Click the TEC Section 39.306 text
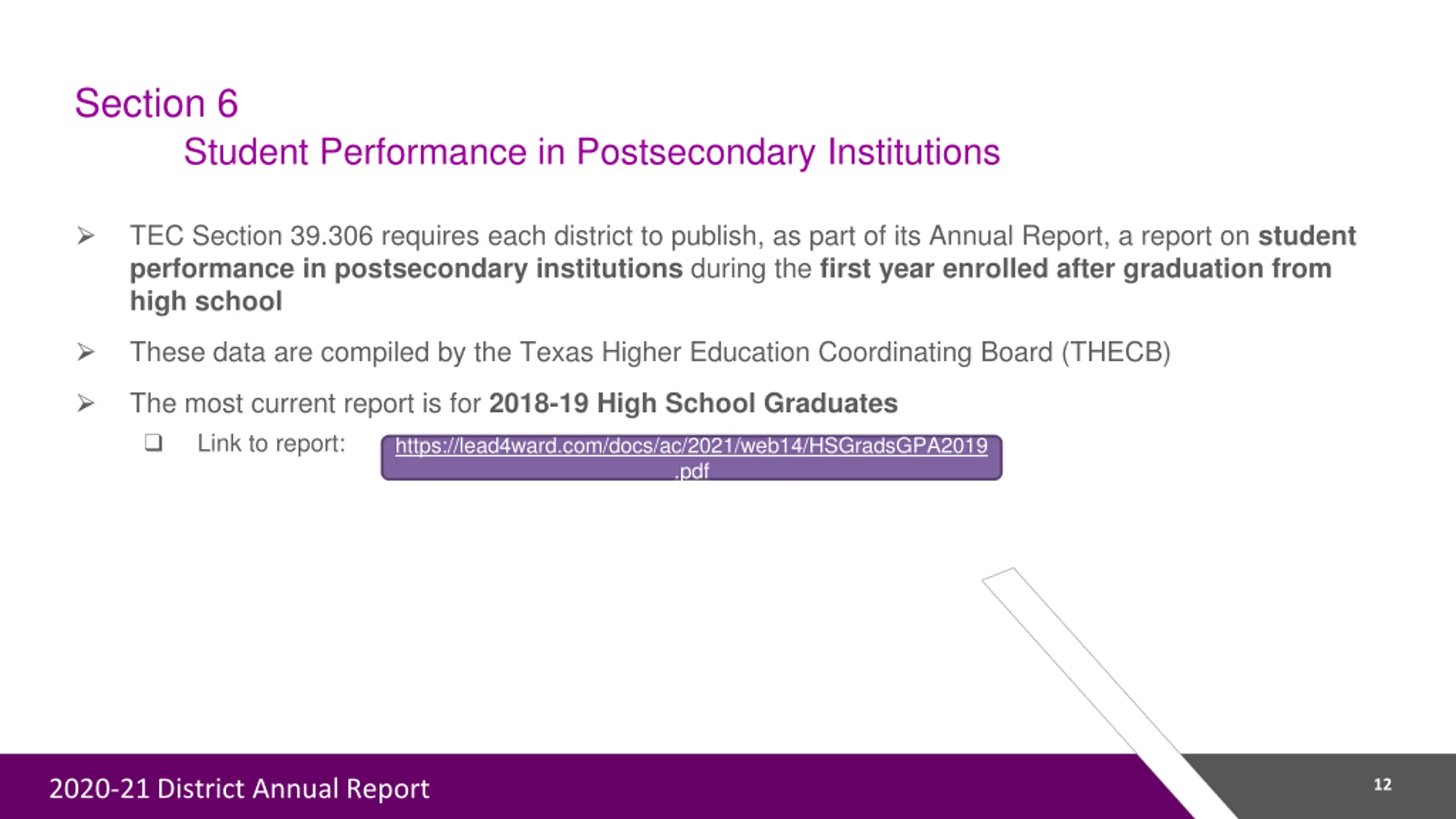 251,235
